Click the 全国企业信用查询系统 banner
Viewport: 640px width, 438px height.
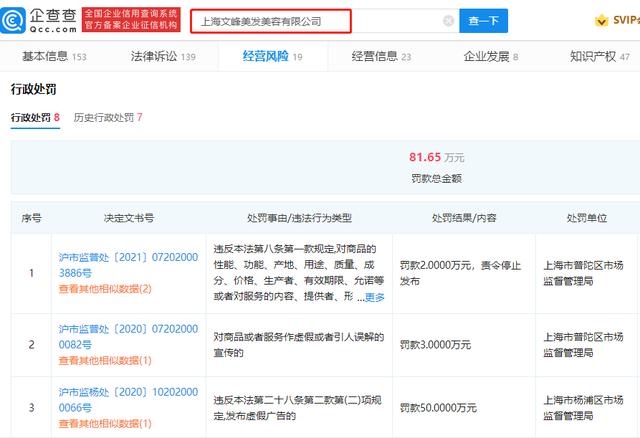coord(131,19)
